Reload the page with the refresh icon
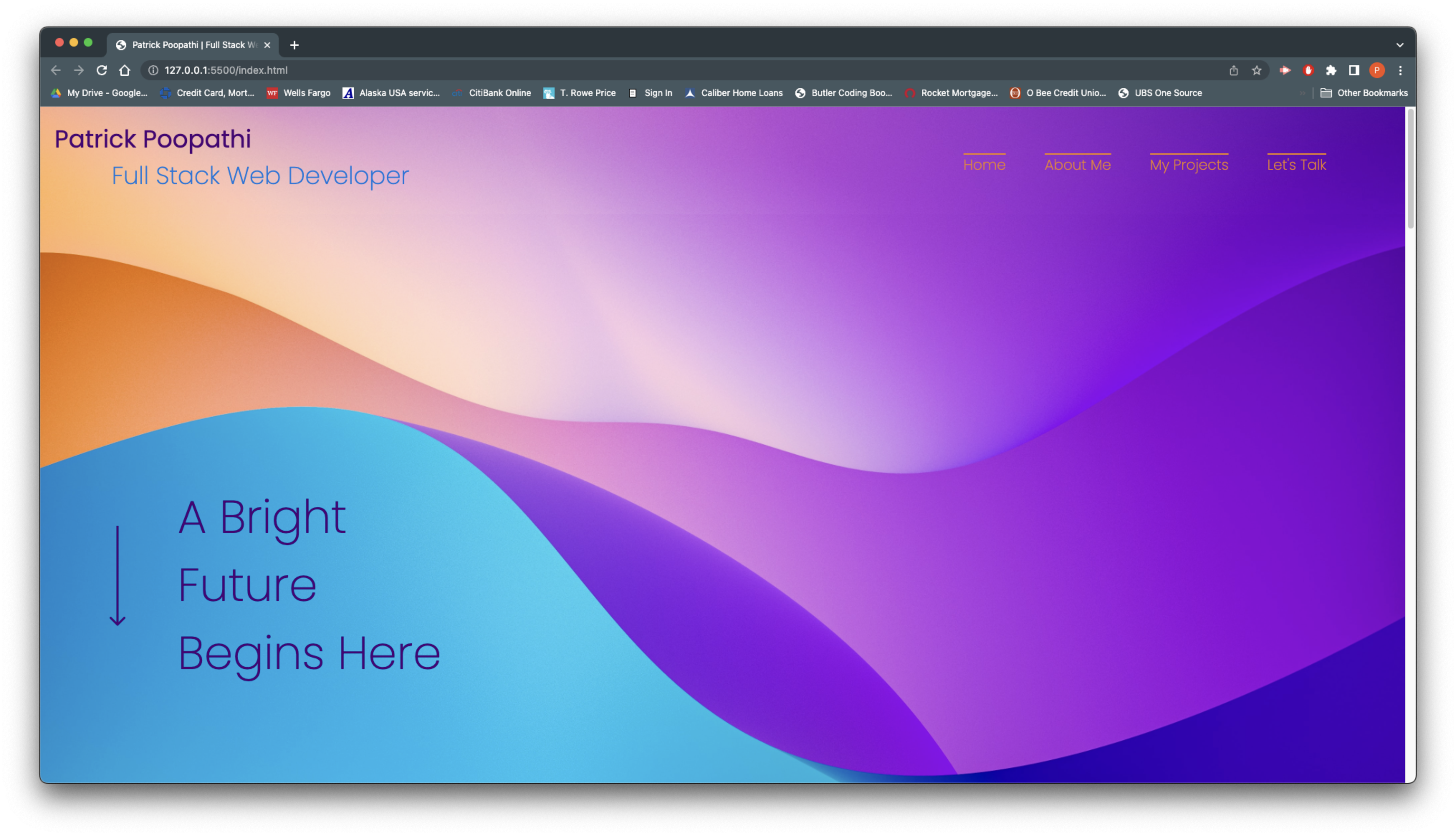The height and width of the screenshot is (836, 1456). 102,70
